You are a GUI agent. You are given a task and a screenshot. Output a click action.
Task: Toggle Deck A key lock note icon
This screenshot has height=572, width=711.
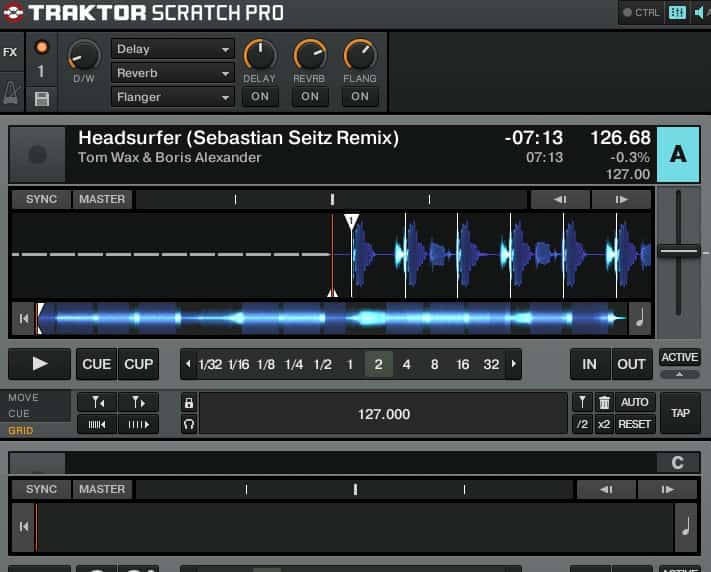tap(640, 318)
